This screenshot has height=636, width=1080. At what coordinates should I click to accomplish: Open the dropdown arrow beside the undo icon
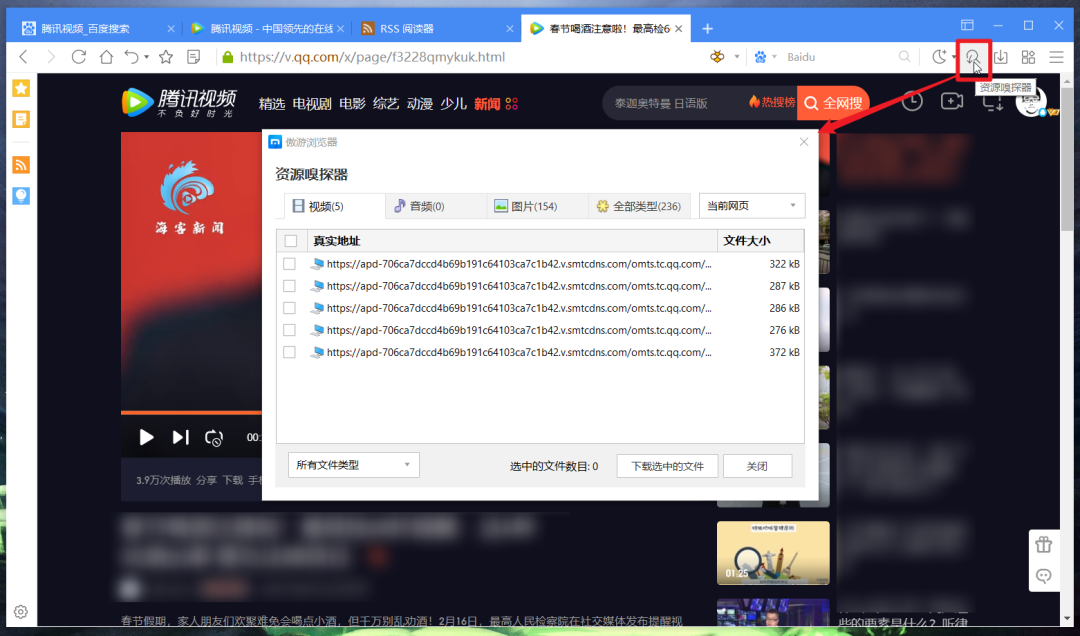(x=147, y=57)
